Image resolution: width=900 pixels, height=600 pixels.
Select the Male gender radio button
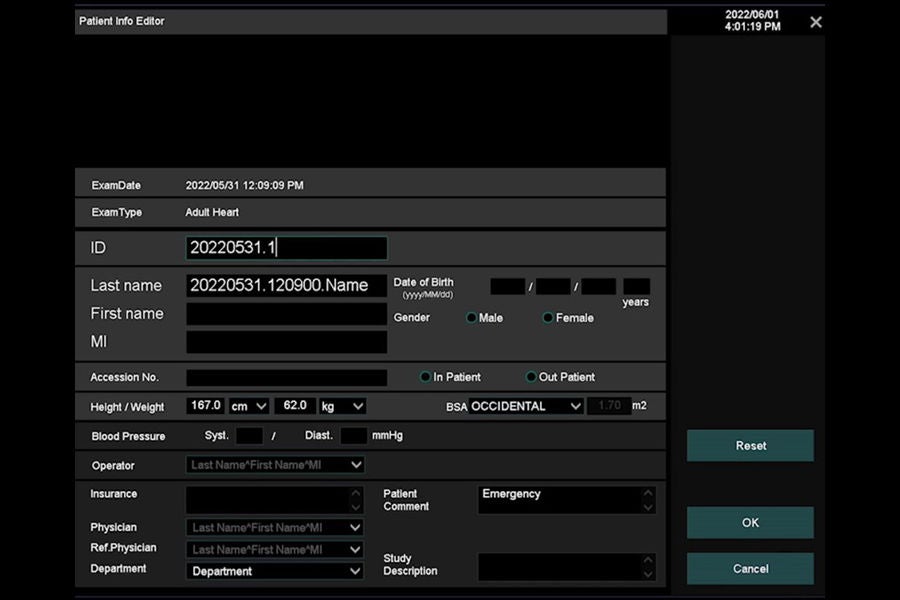[x=471, y=318]
